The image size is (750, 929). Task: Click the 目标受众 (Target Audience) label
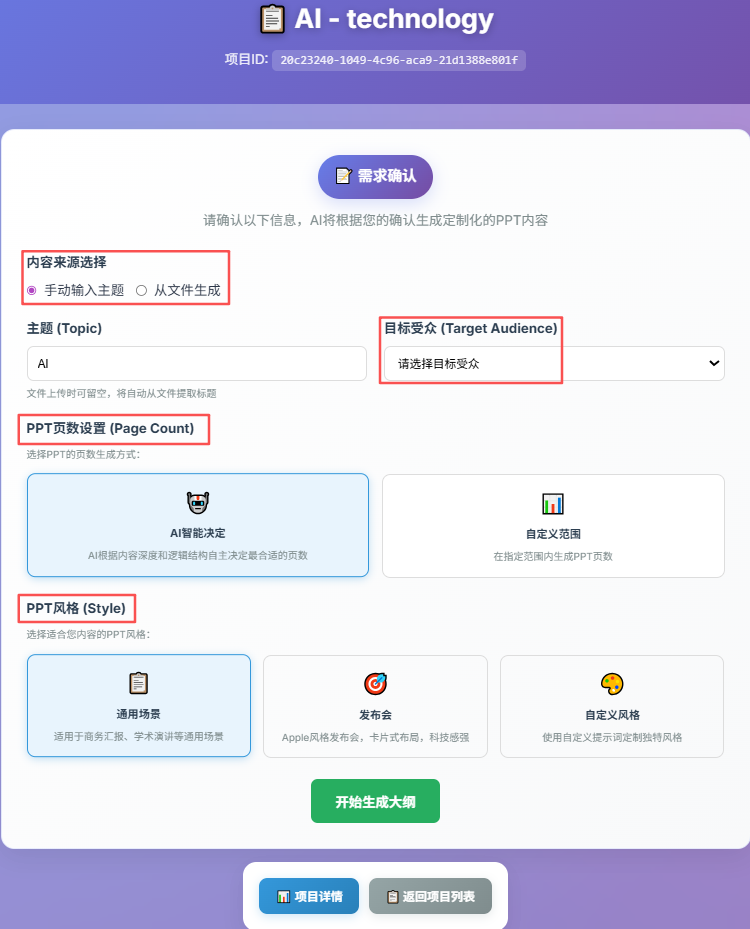click(x=471, y=328)
